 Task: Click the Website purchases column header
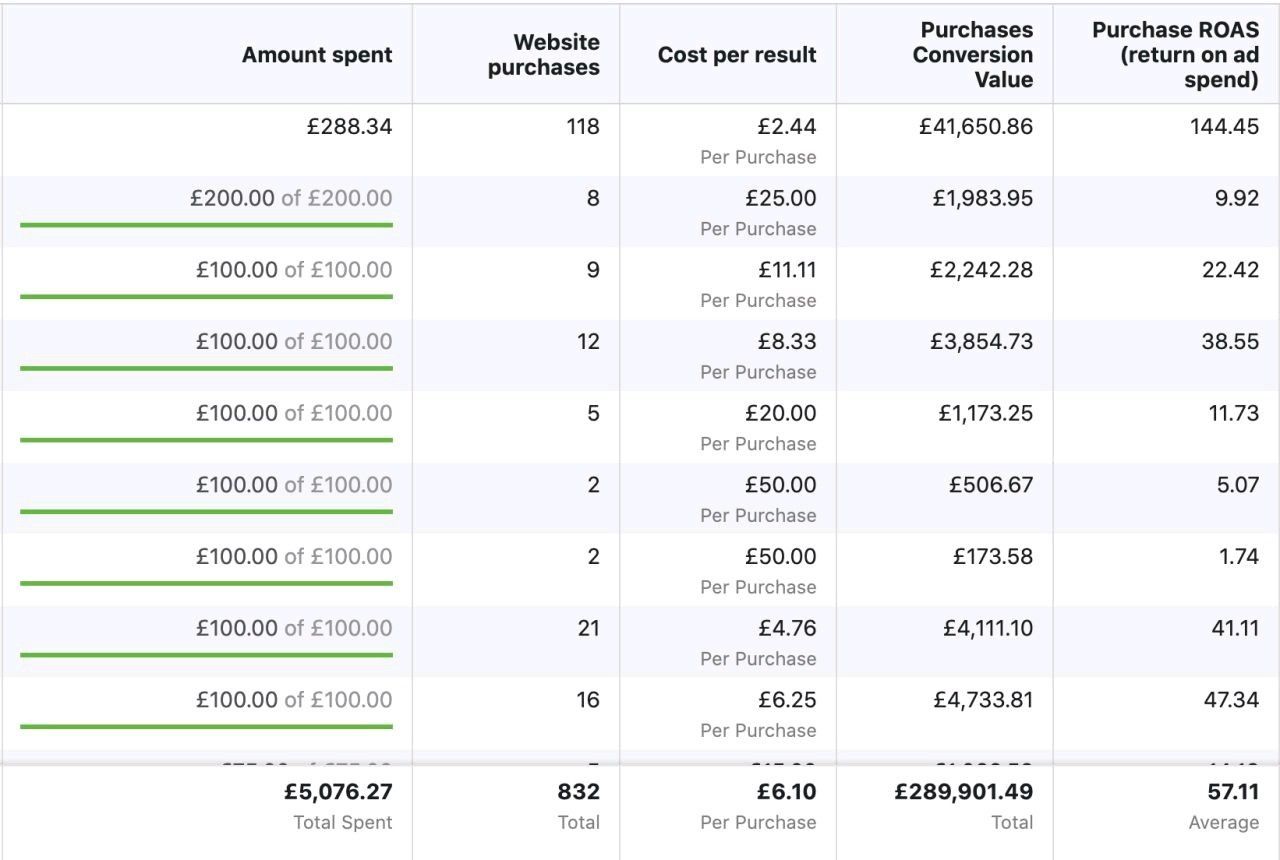(543, 55)
